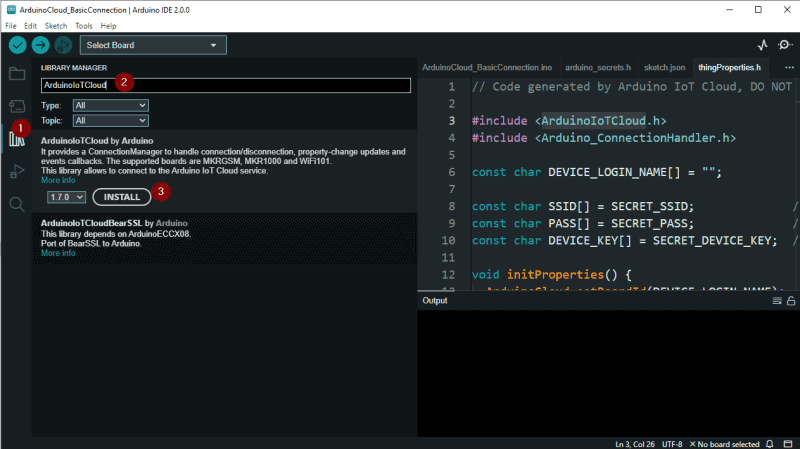Image resolution: width=800 pixels, height=449 pixels.
Task: Toggle the bottom panel from status bar
Action: point(787,443)
